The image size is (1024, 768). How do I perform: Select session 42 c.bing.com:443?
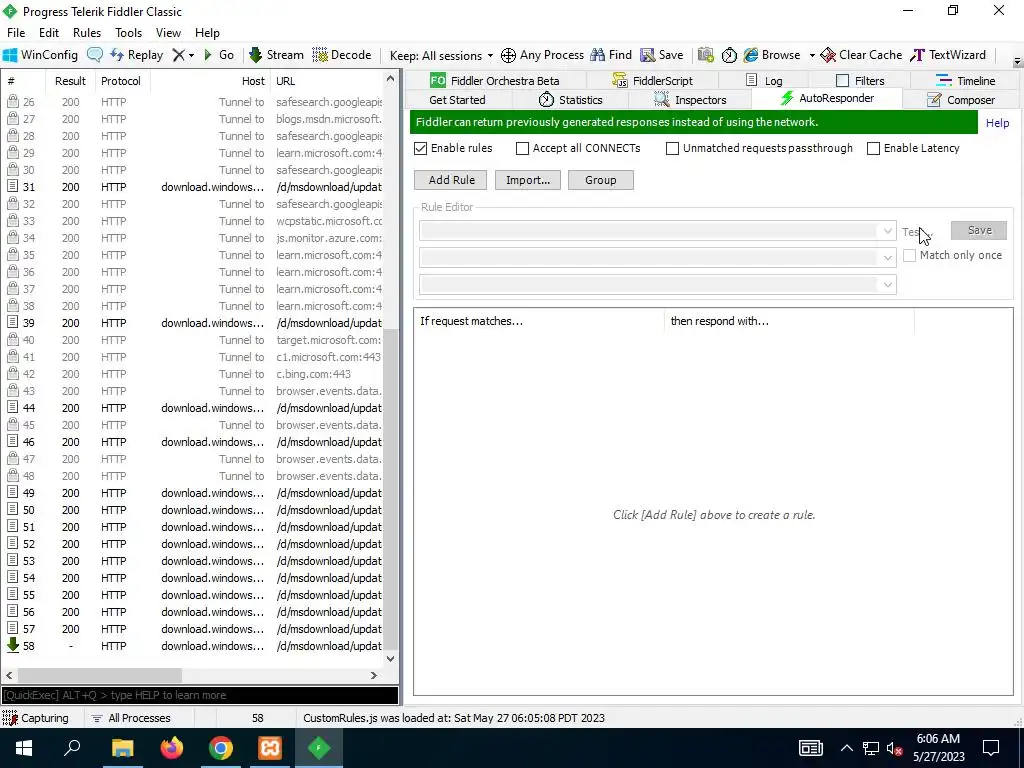[x=193, y=374]
